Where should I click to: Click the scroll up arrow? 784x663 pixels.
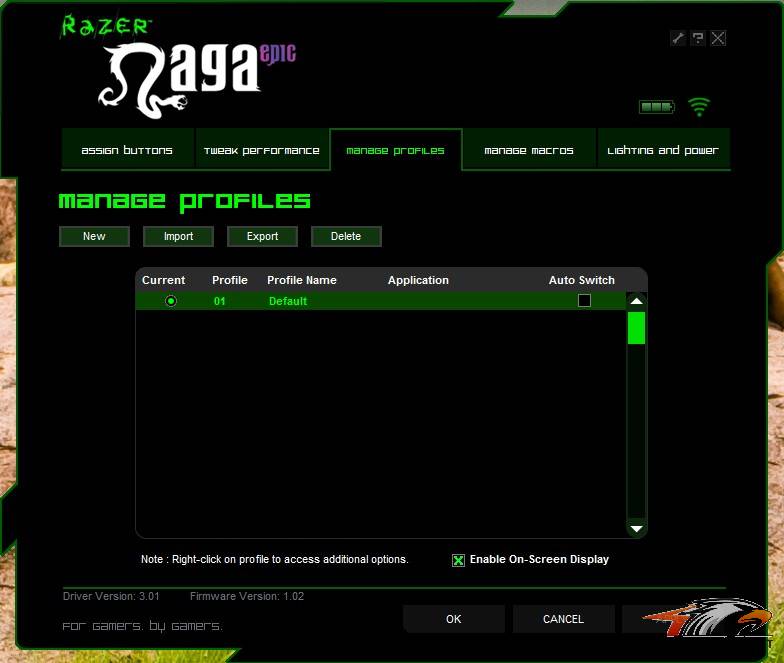pyautogui.click(x=636, y=301)
